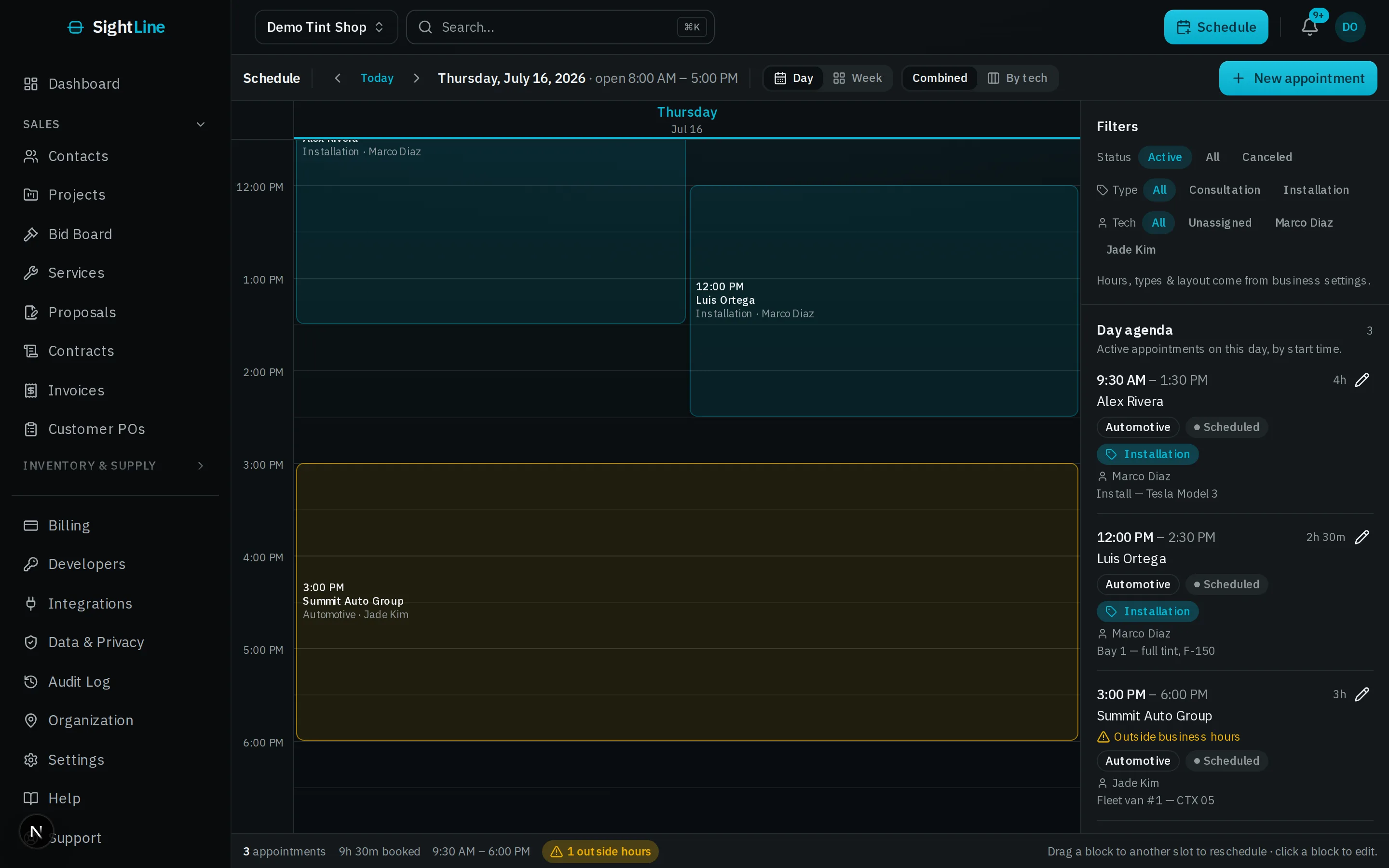Click the SightLine logo icon
1389x868 pixels.
point(75,27)
